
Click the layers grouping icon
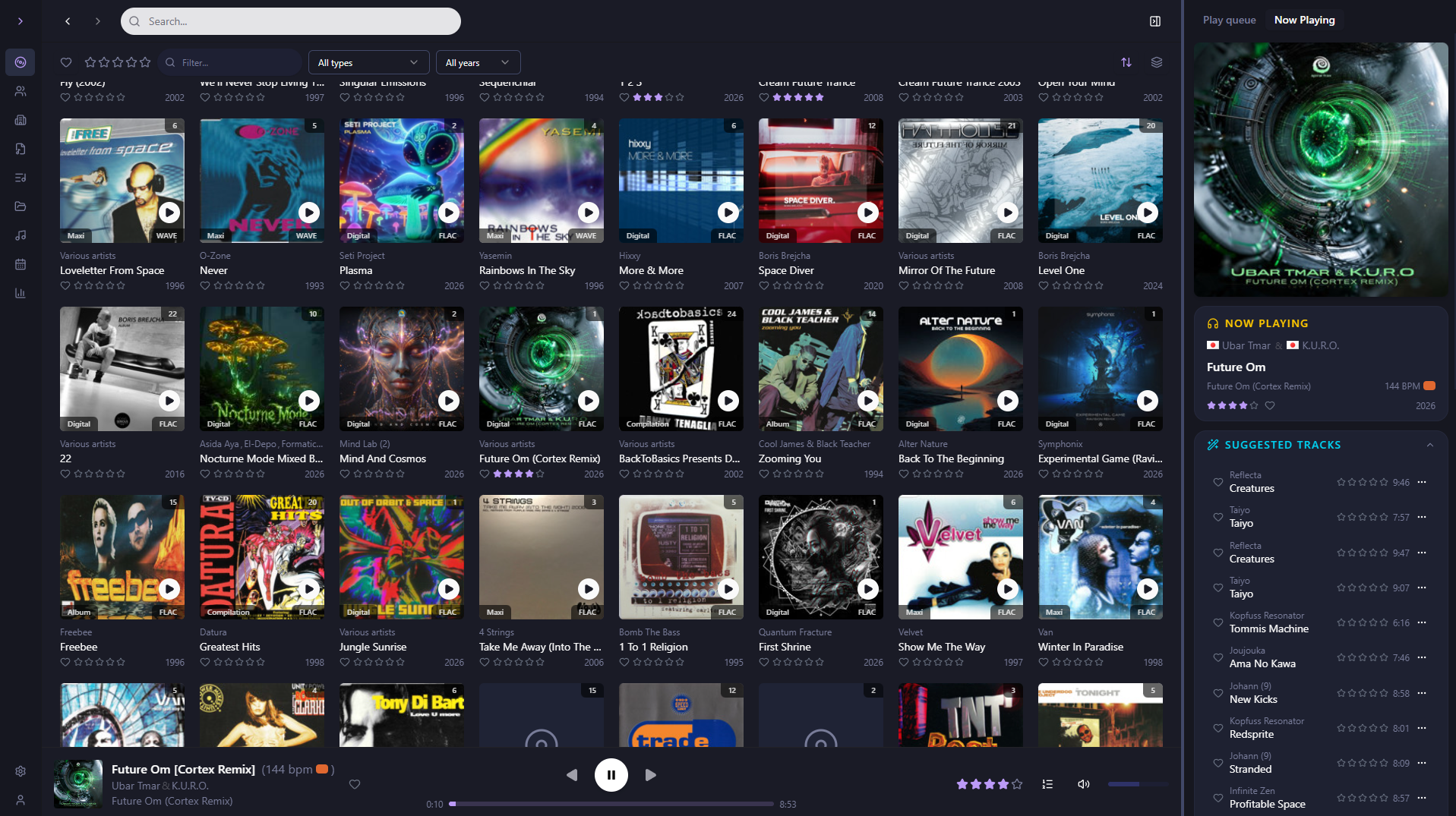[x=1157, y=62]
